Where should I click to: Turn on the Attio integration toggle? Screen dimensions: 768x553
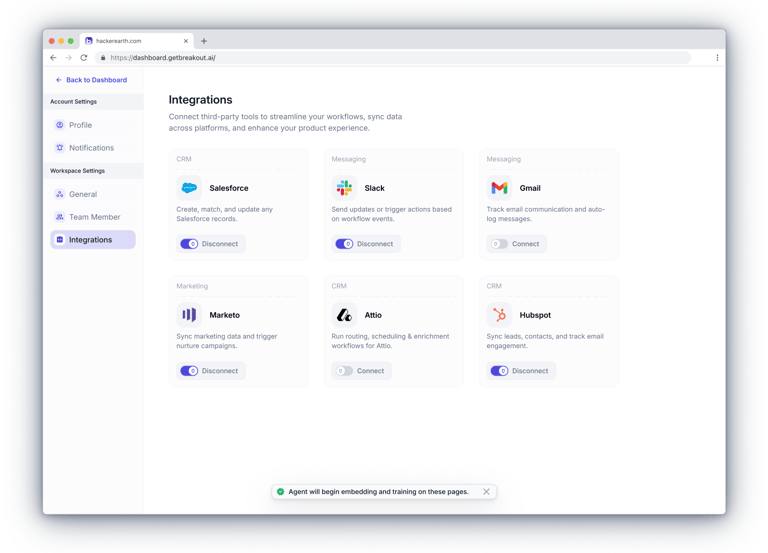pyautogui.click(x=344, y=371)
